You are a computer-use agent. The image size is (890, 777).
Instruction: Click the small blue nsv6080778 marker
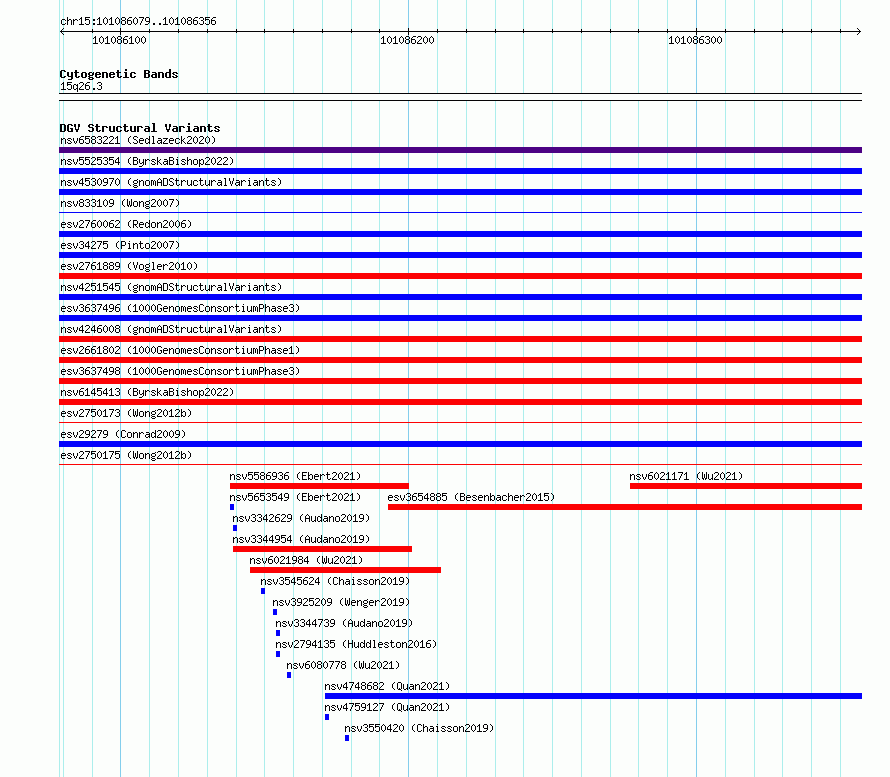pos(289,675)
